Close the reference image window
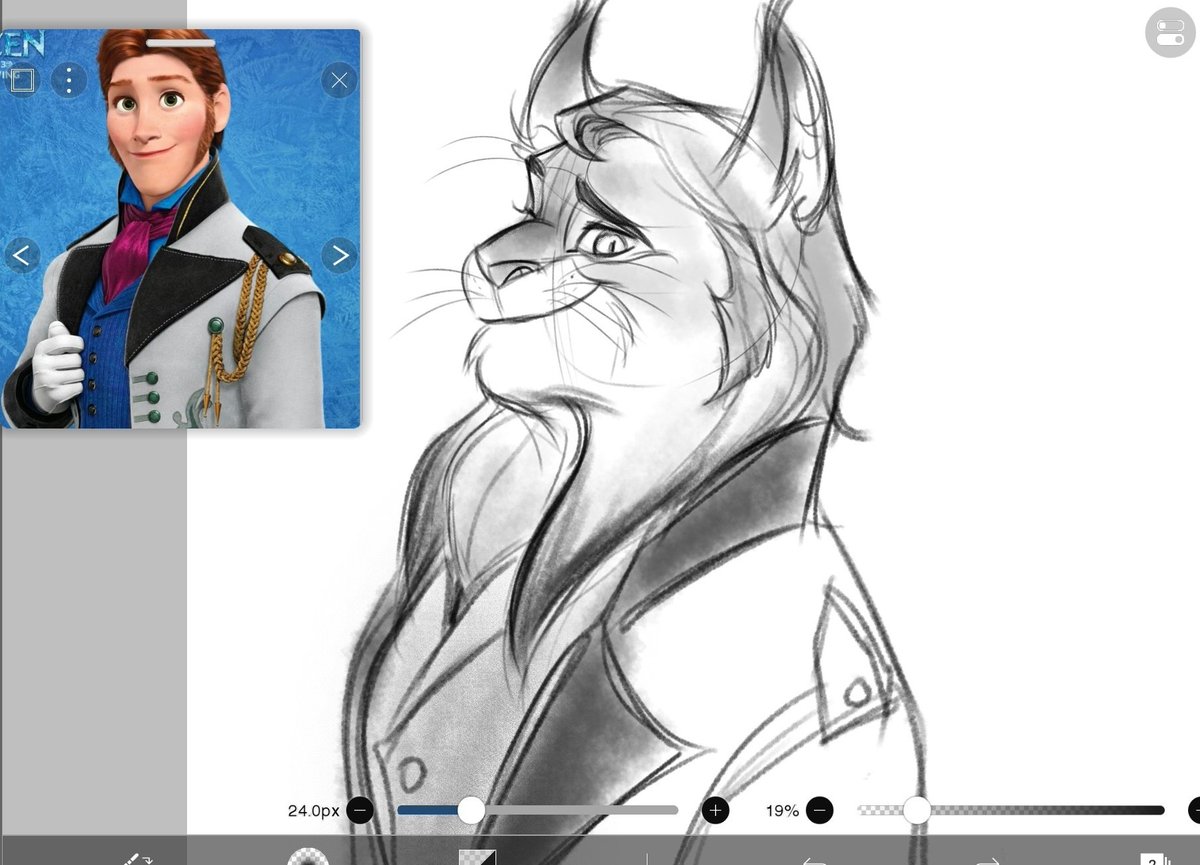The image size is (1200, 865). tap(340, 80)
